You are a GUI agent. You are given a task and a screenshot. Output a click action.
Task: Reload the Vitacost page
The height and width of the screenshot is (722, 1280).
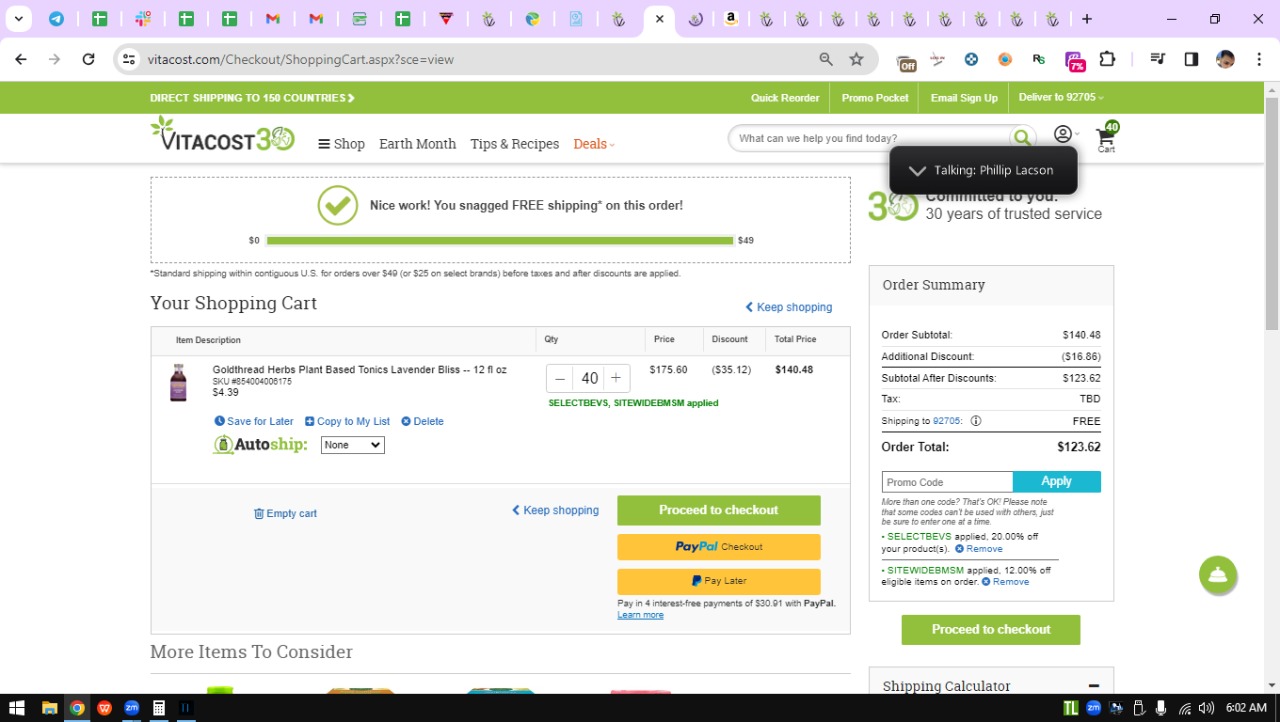point(88,59)
